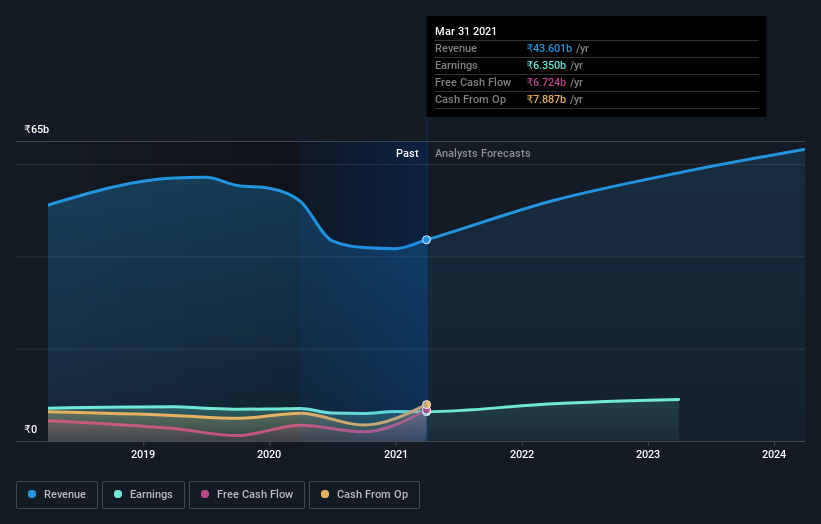Click the Analysts Forecasts label
821x524 pixels.
(x=482, y=153)
